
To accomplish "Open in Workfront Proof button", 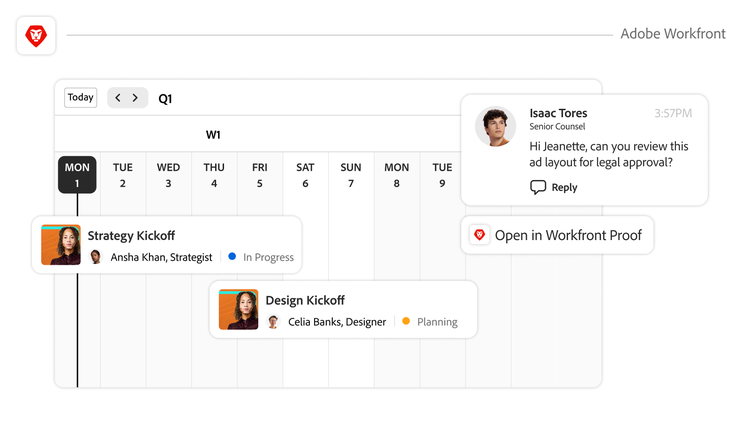I will pyautogui.click(x=557, y=235).
